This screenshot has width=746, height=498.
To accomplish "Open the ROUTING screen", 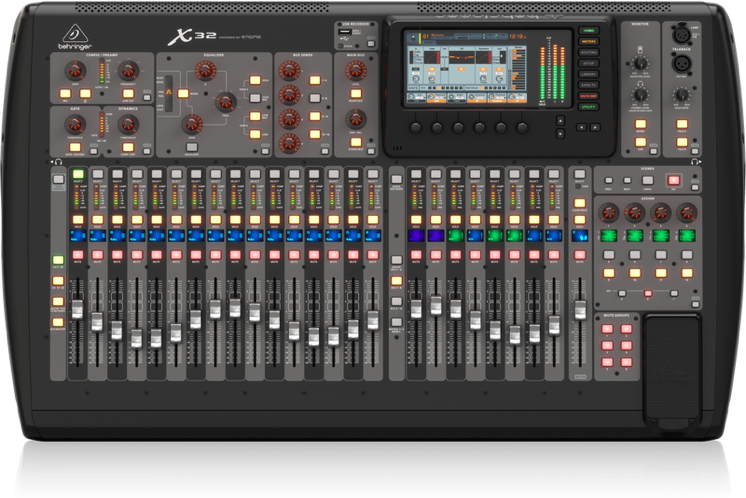I will pos(589,52).
